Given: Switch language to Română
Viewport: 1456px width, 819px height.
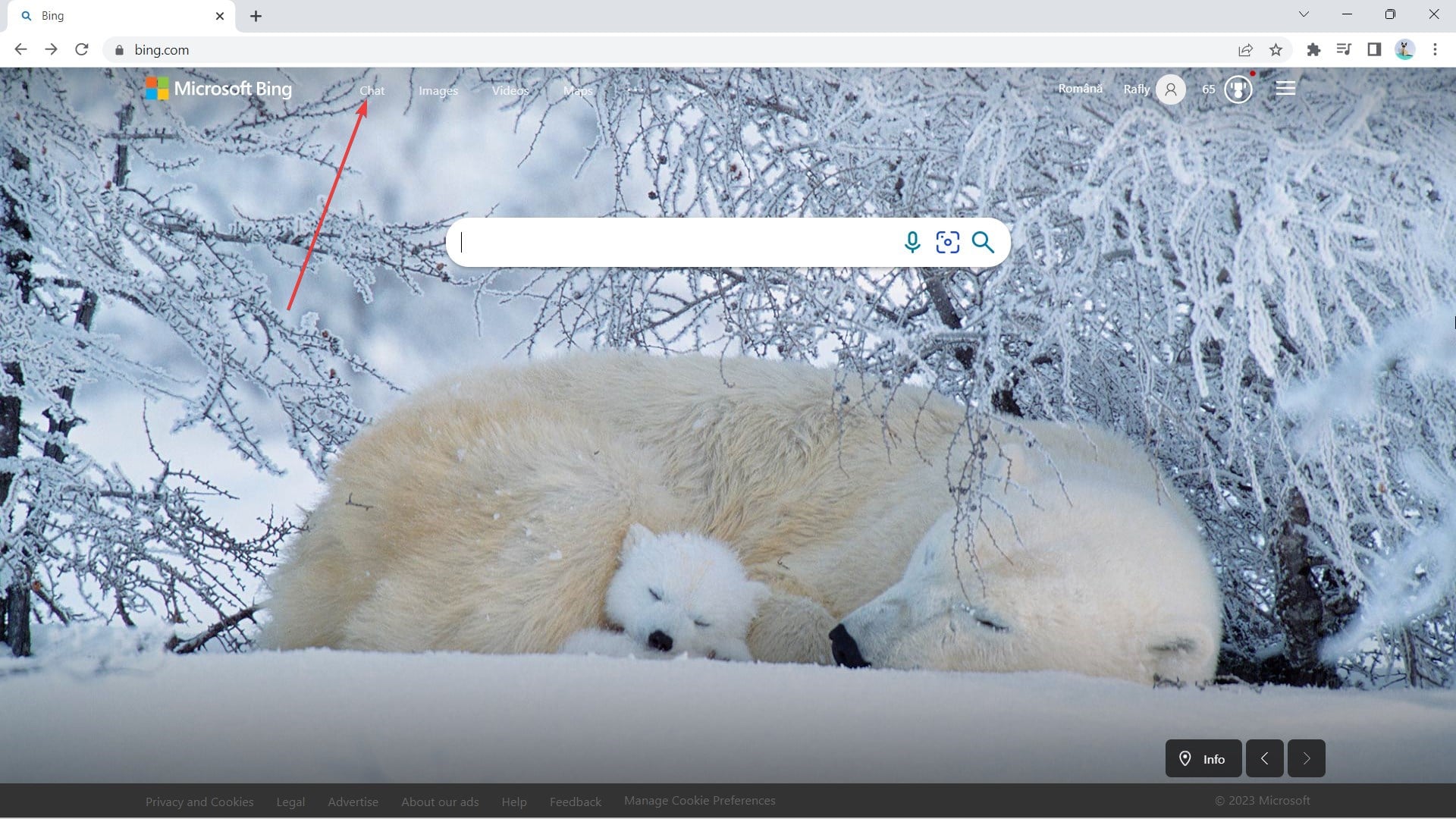Looking at the screenshot, I should (x=1080, y=89).
